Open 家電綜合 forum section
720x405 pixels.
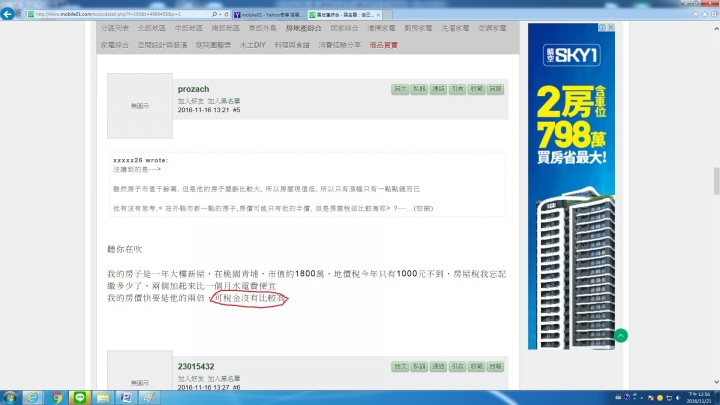pyautogui.click(x=115, y=45)
